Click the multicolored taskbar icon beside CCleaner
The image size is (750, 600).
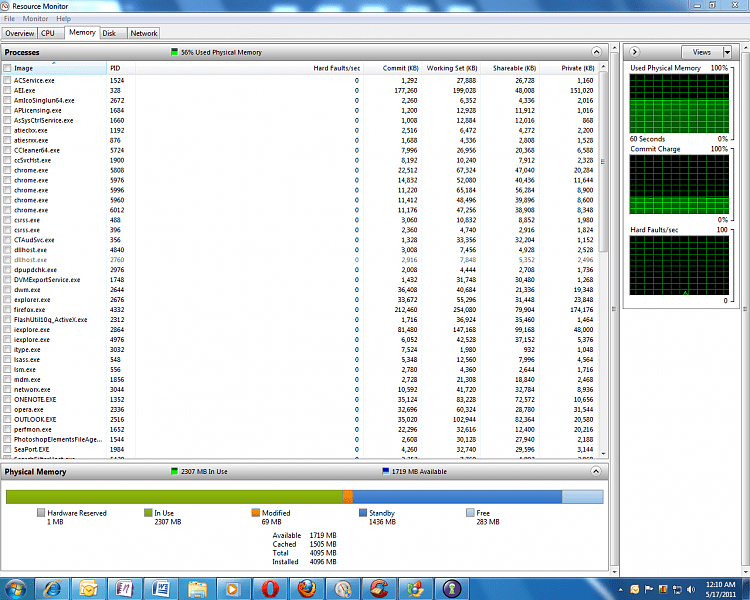(415, 589)
